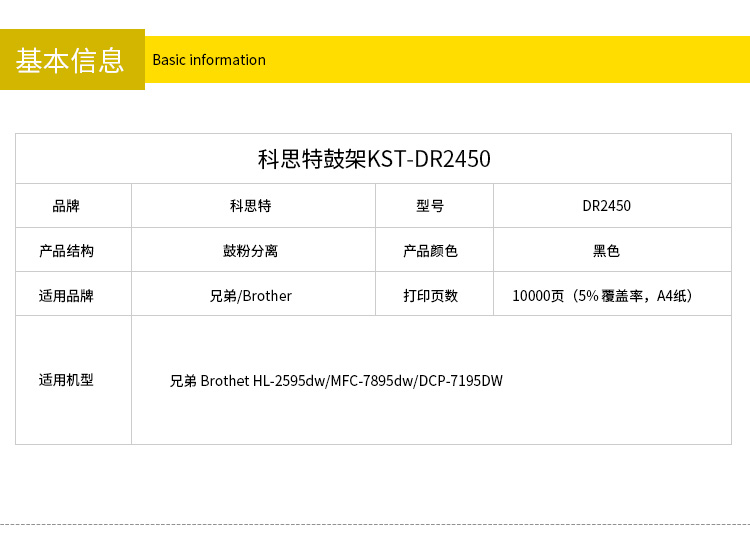Click the 适用品牌 row label
This screenshot has width=750, height=533.
(x=66, y=296)
